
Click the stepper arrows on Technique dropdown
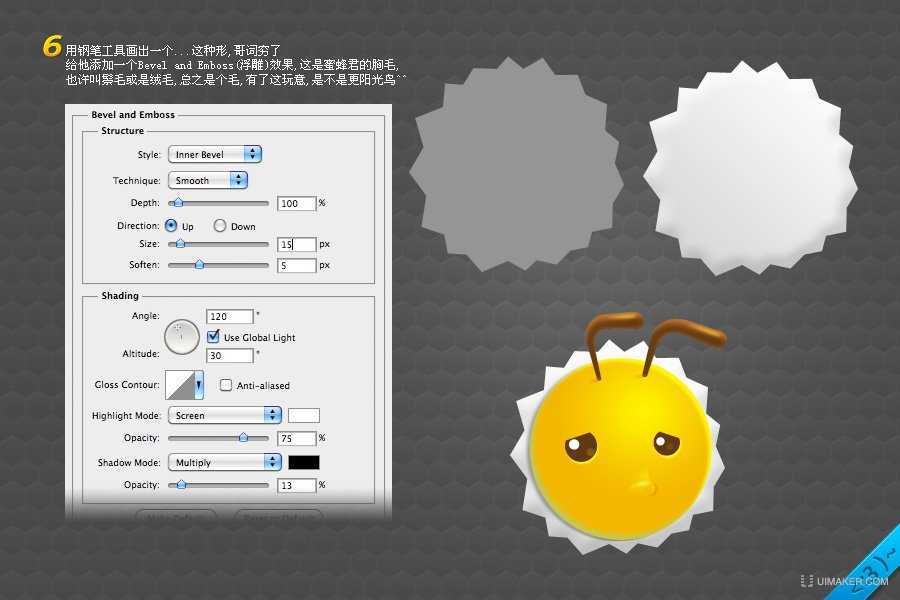pos(237,179)
